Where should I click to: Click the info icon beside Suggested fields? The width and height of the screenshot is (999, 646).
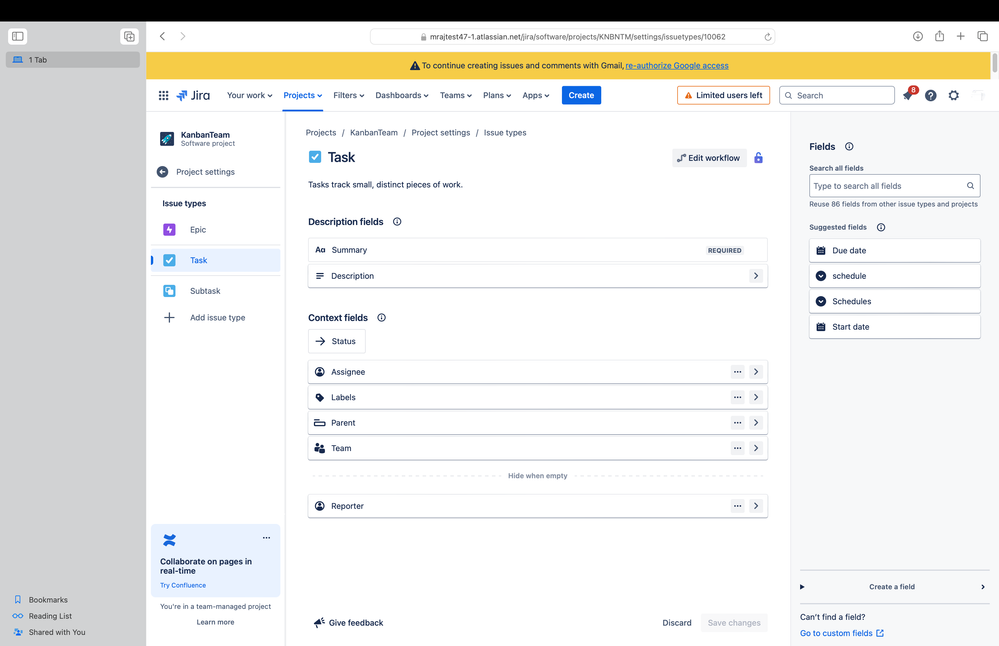(x=881, y=227)
